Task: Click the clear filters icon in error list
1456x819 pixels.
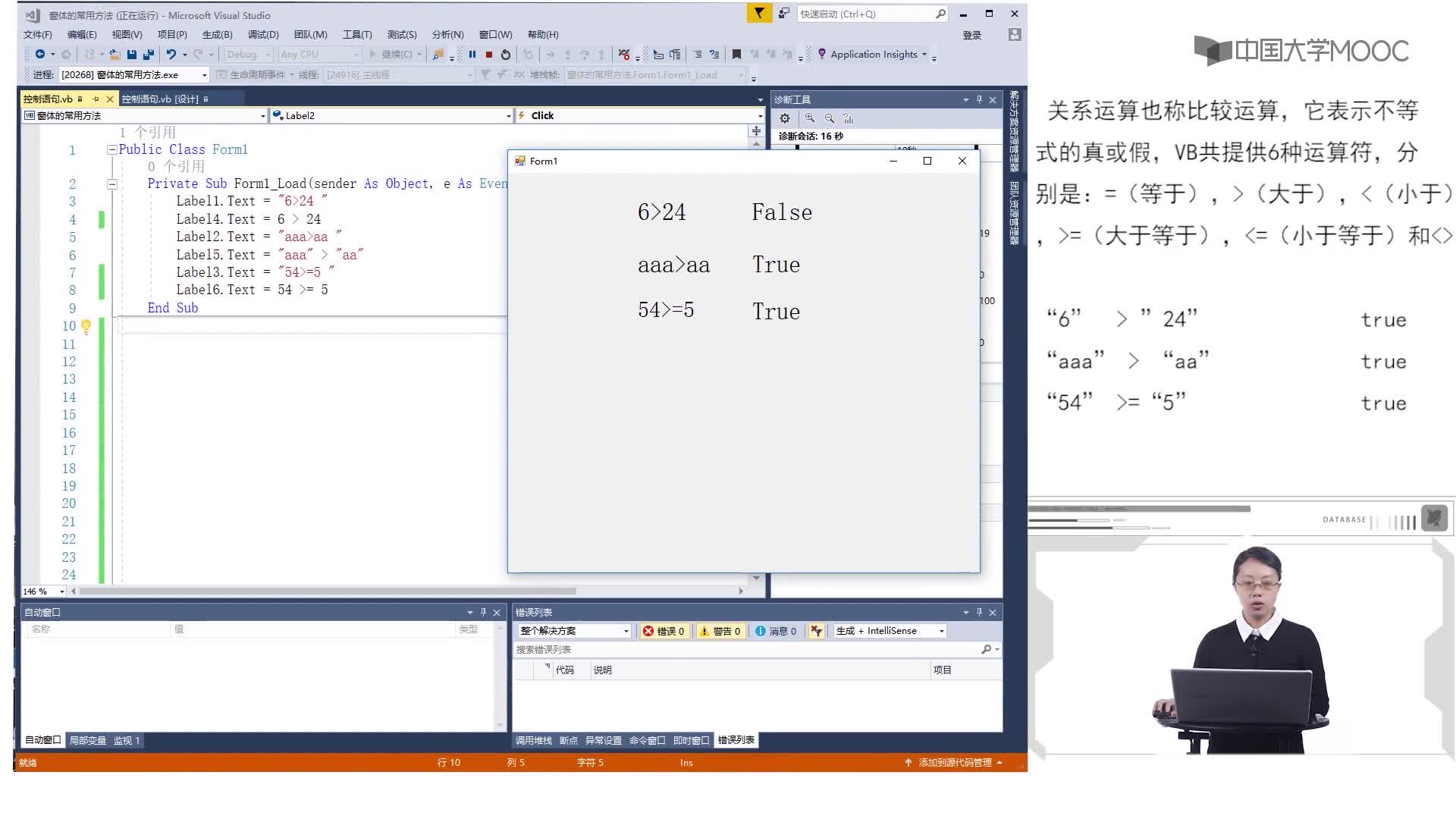Action: 817,631
